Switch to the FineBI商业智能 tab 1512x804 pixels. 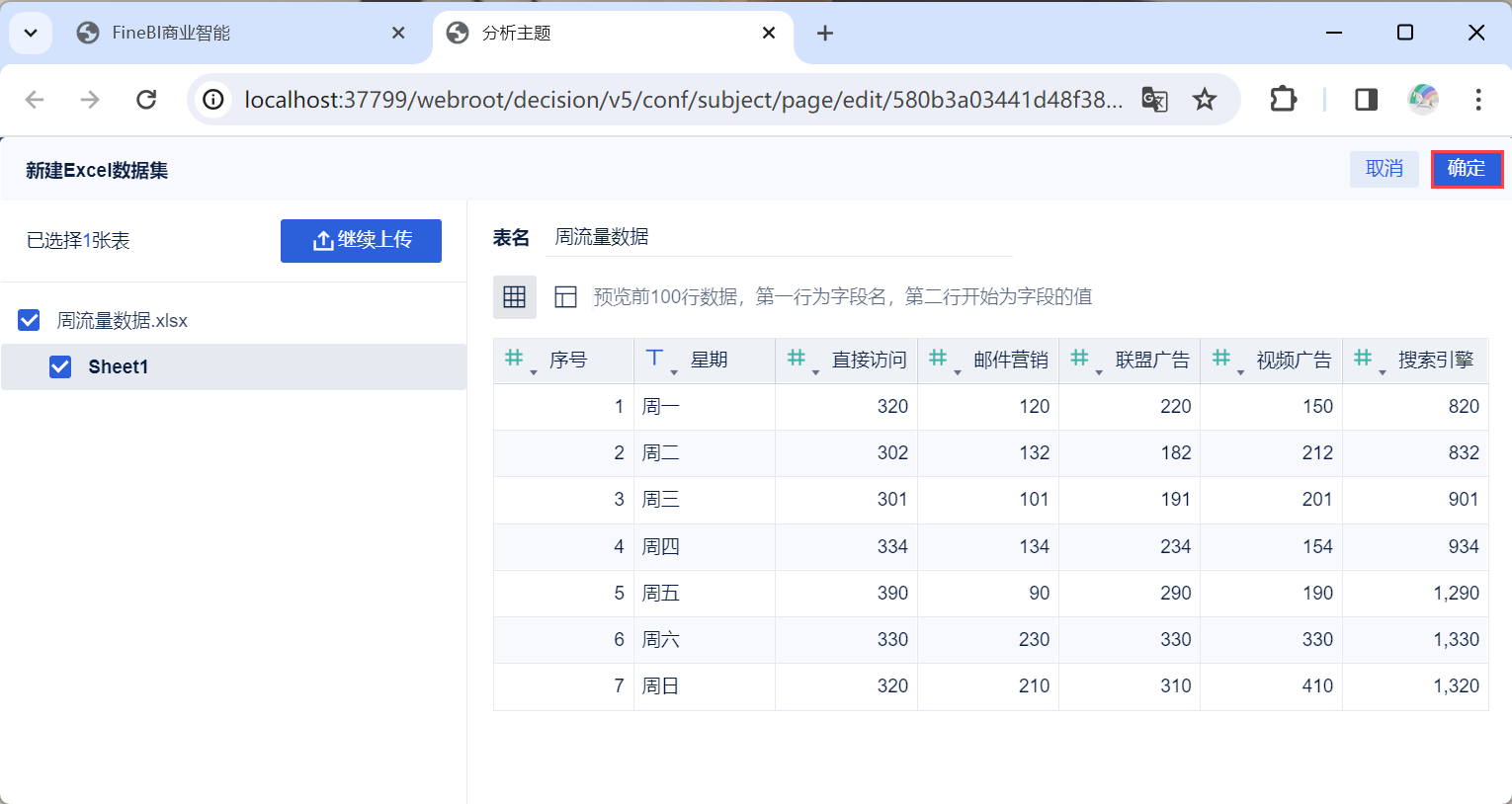point(242,33)
